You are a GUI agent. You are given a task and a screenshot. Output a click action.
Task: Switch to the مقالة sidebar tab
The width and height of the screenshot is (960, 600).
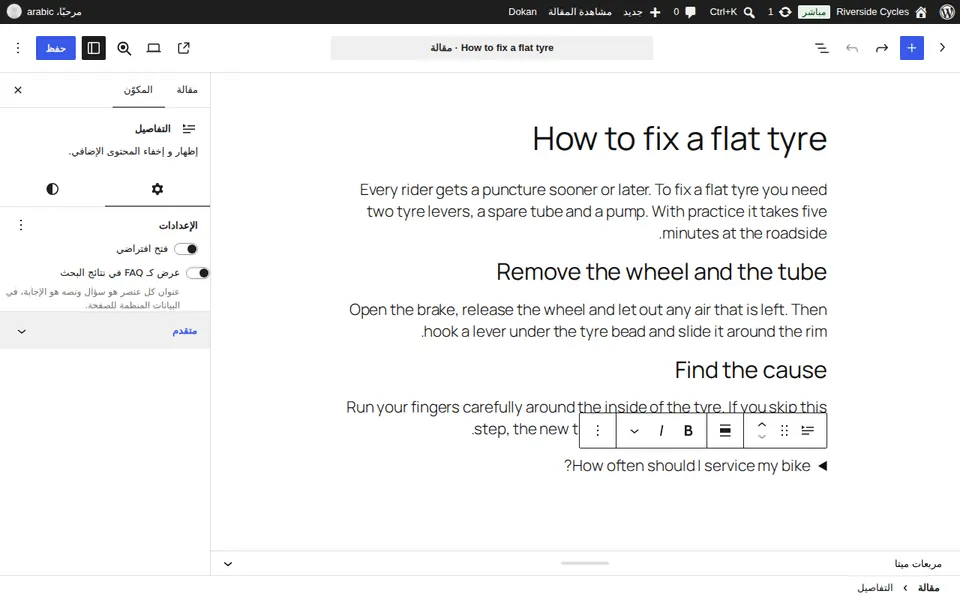[187, 90]
